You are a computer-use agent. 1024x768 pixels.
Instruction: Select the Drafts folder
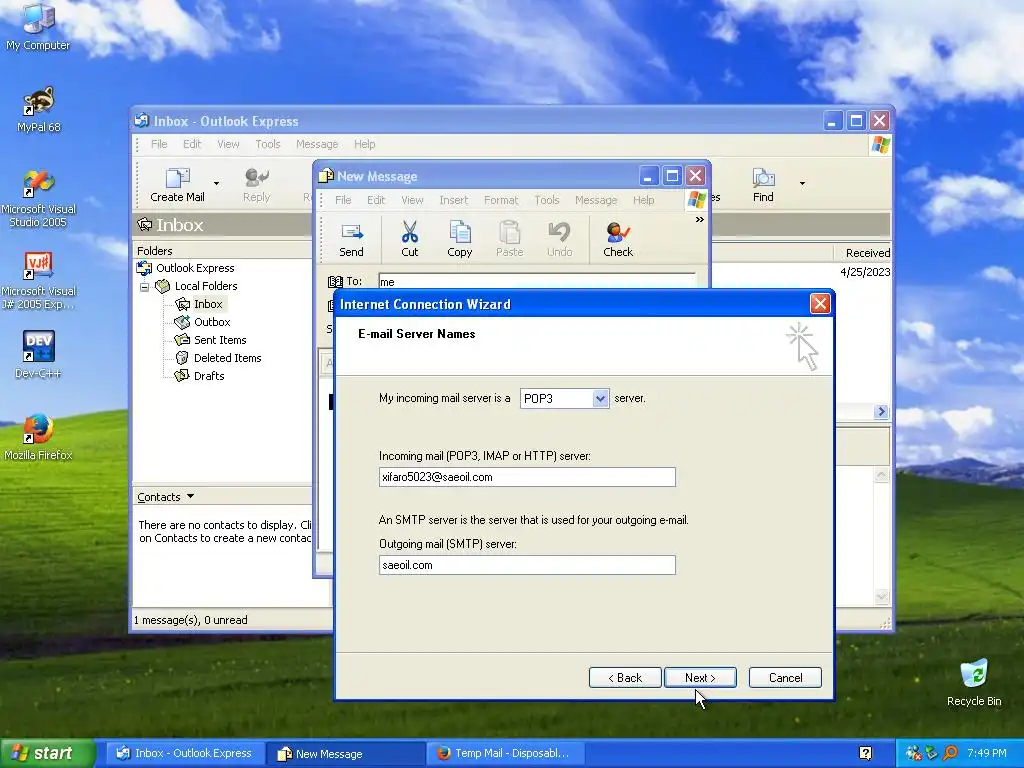(x=208, y=376)
